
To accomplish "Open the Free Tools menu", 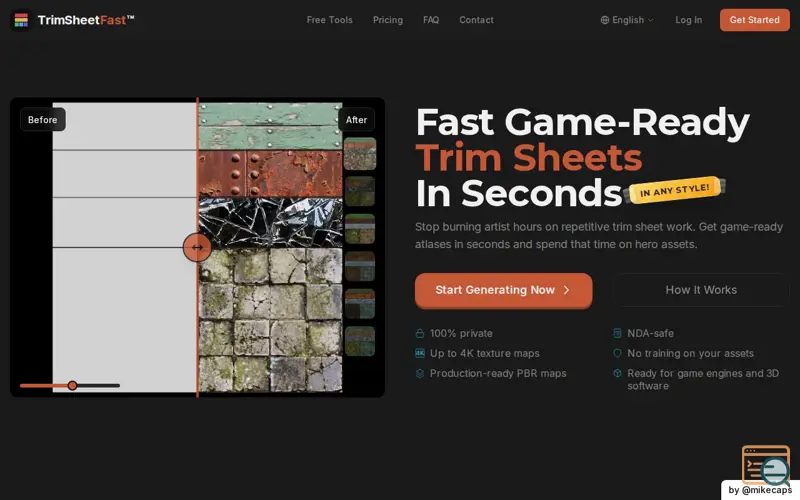I will coord(329,20).
